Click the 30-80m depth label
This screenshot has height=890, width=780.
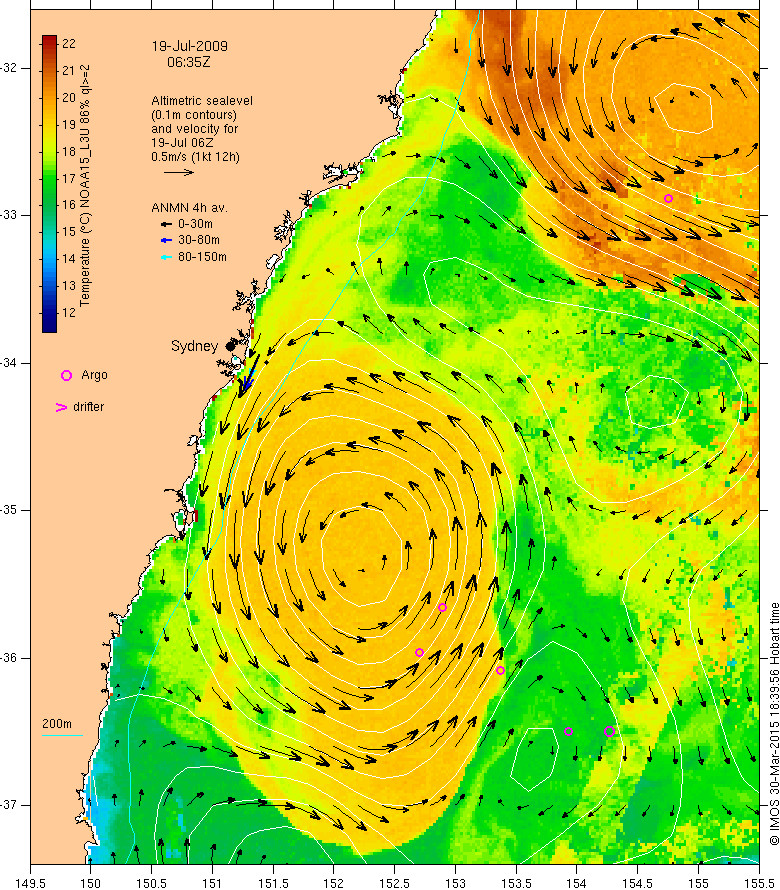click(199, 240)
